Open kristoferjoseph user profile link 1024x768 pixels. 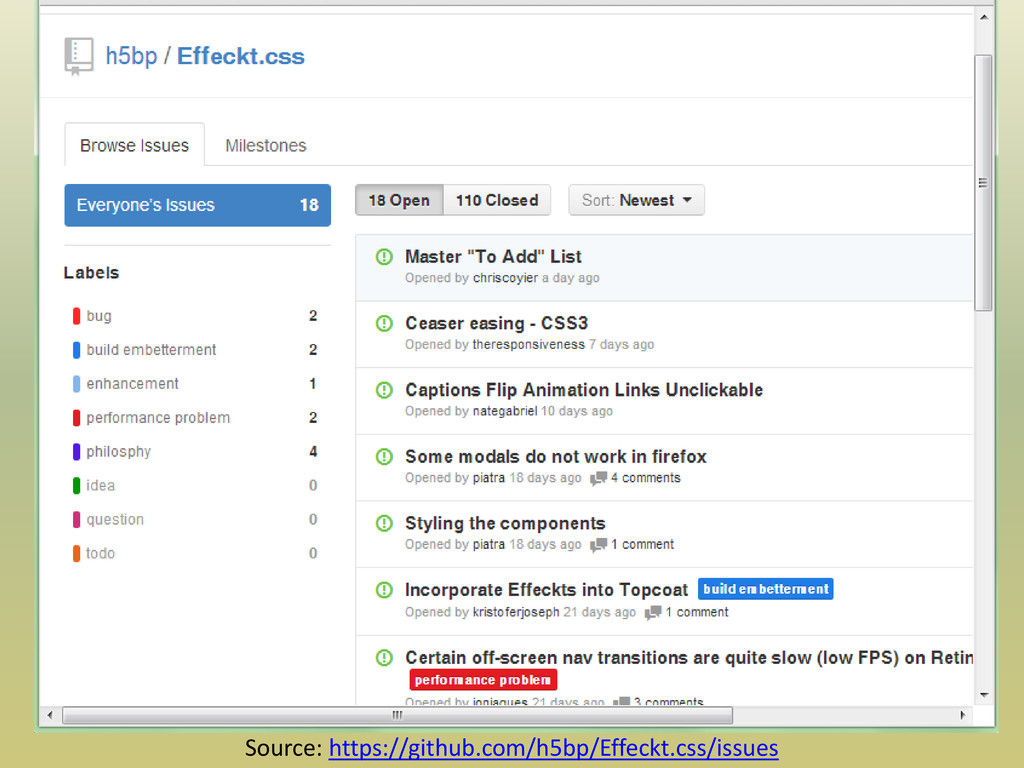point(516,613)
